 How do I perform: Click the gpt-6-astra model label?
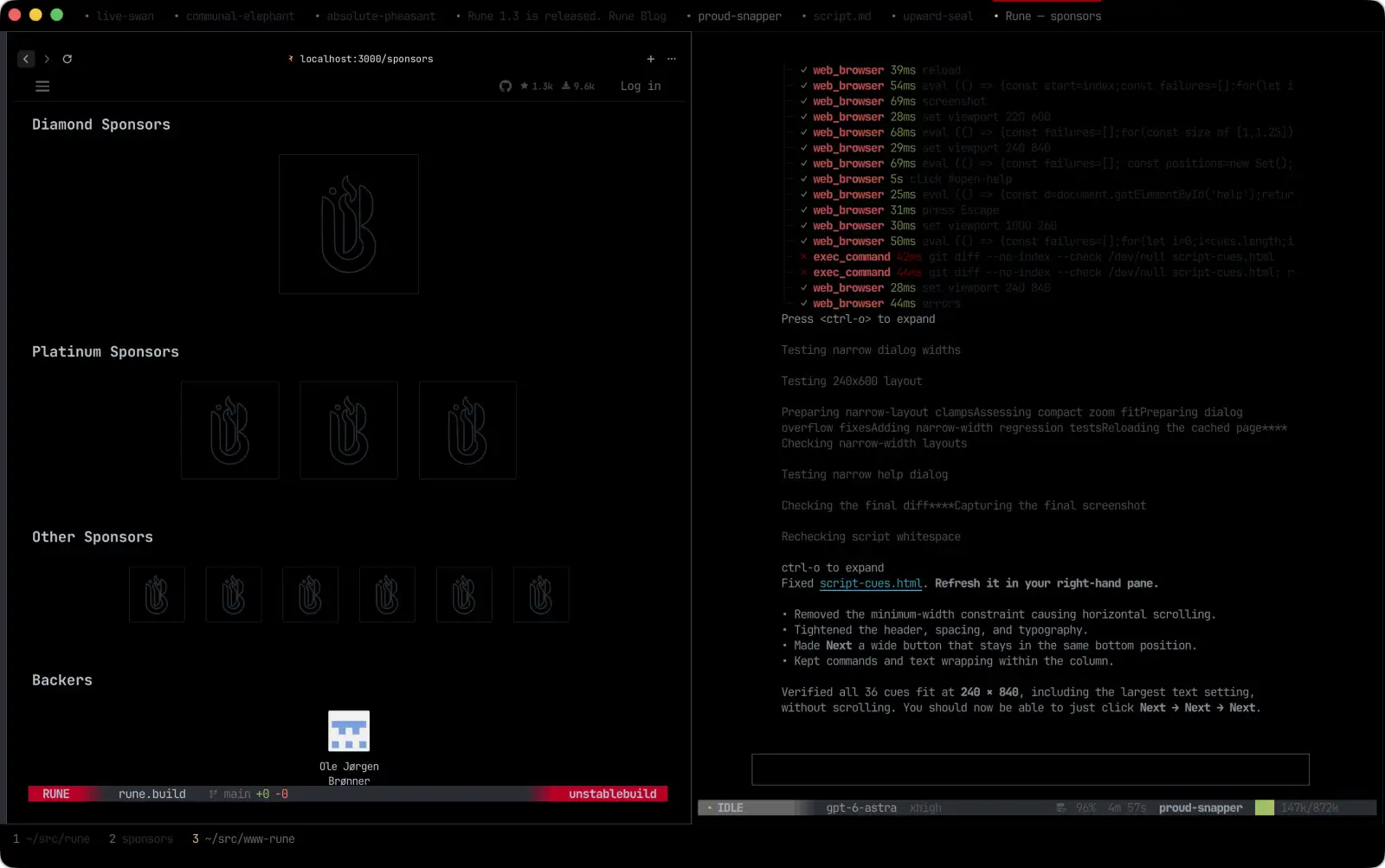tap(861, 808)
